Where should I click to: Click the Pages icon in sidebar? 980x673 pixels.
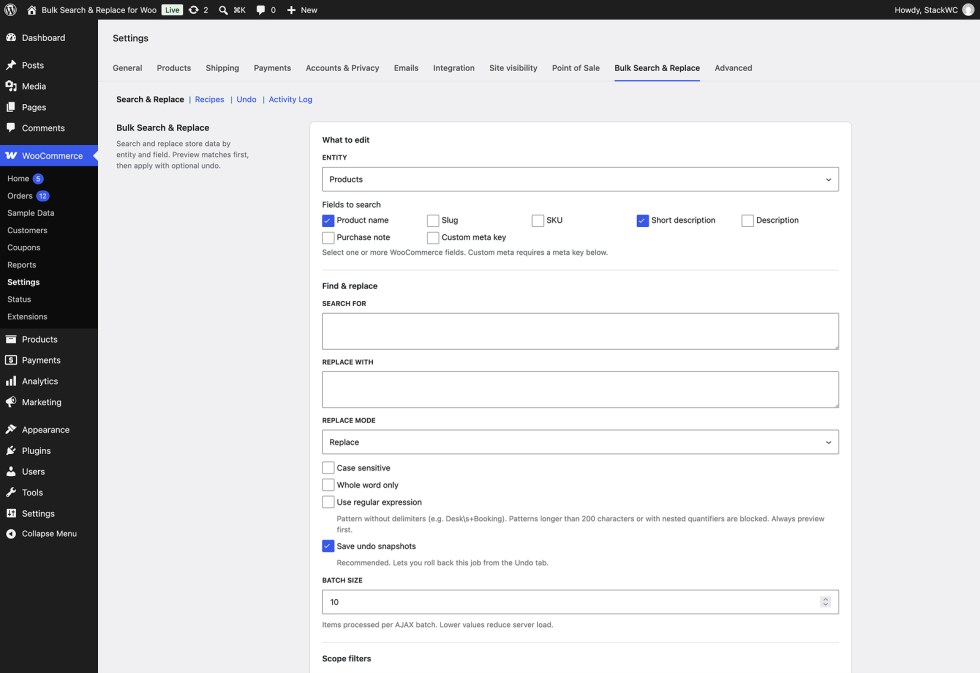coord(11,107)
